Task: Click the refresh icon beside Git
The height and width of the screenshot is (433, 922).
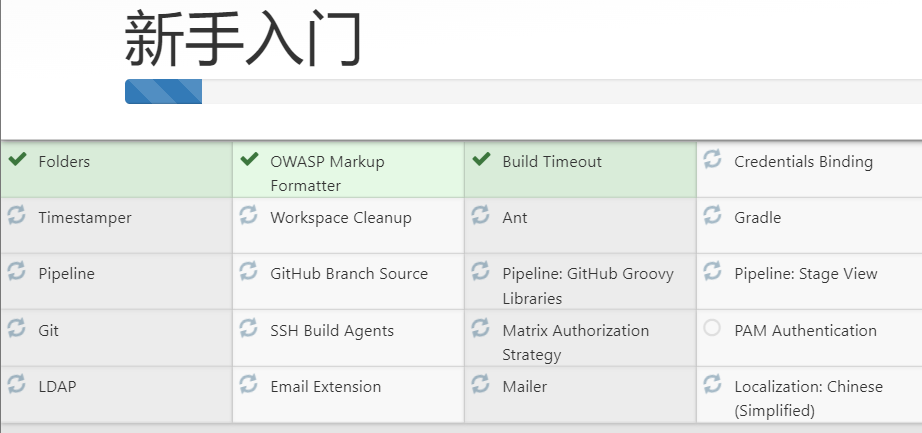Action: (16, 328)
